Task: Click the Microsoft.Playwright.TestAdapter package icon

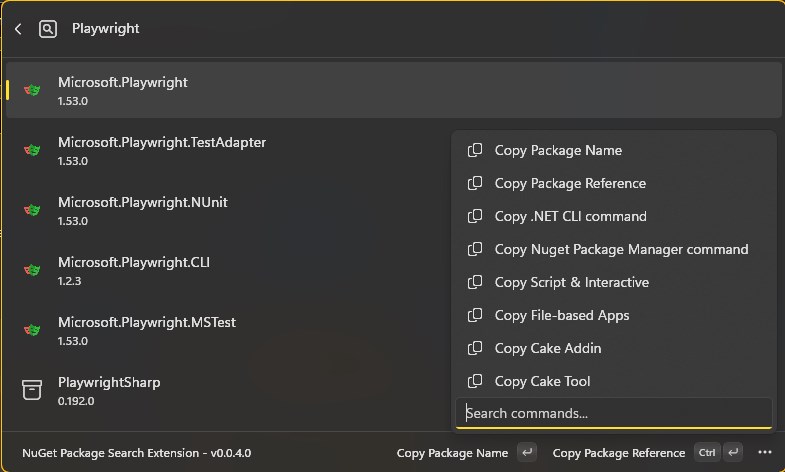Action: click(32, 150)
